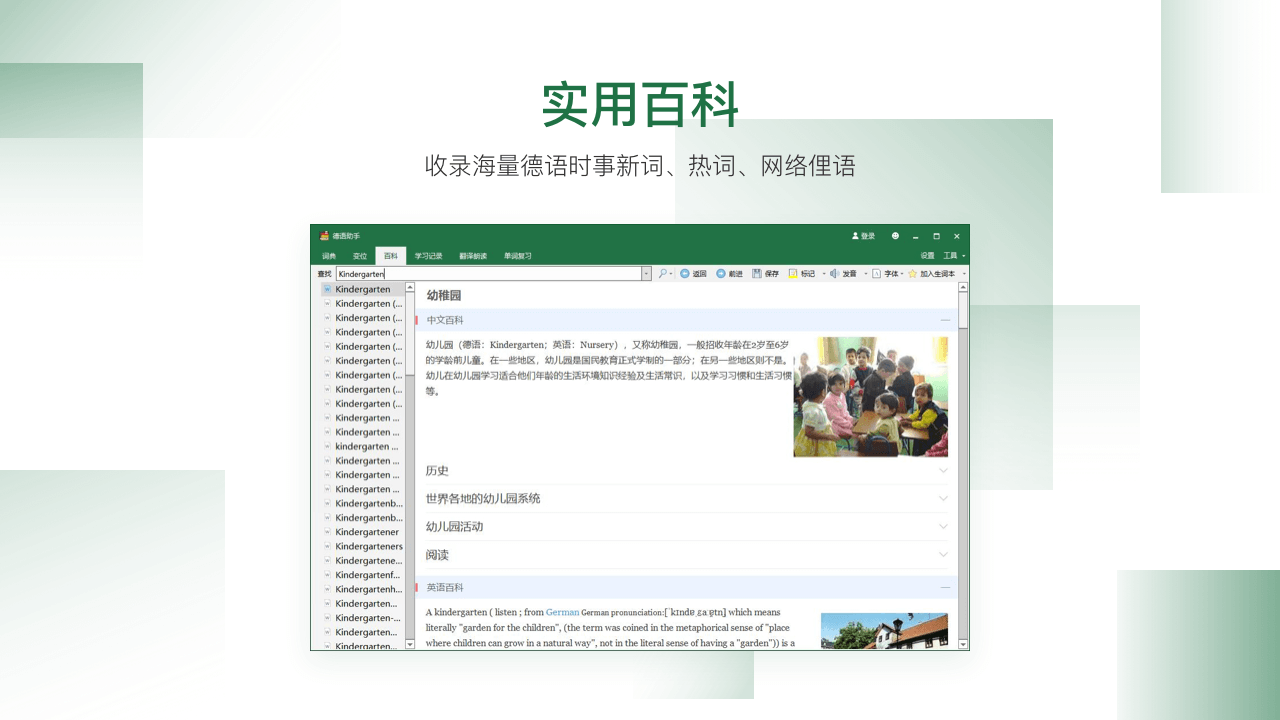Viewport: 1280px width, 720px height.
Task: Switch to the 翻译朗读 tab
Action: 471,255
